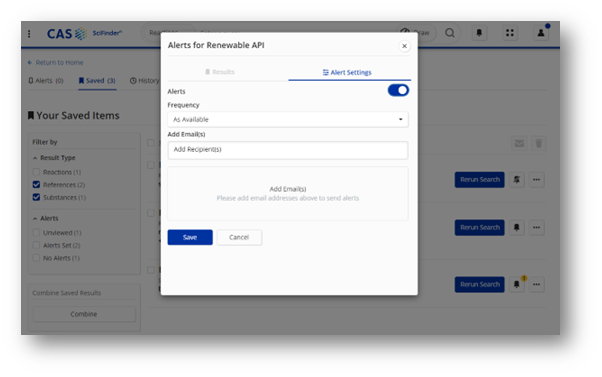Screen dimensions: 602x377
Task: Uncheck the References (2) filter
Action: pyautogui.click(x=36, y=185)
